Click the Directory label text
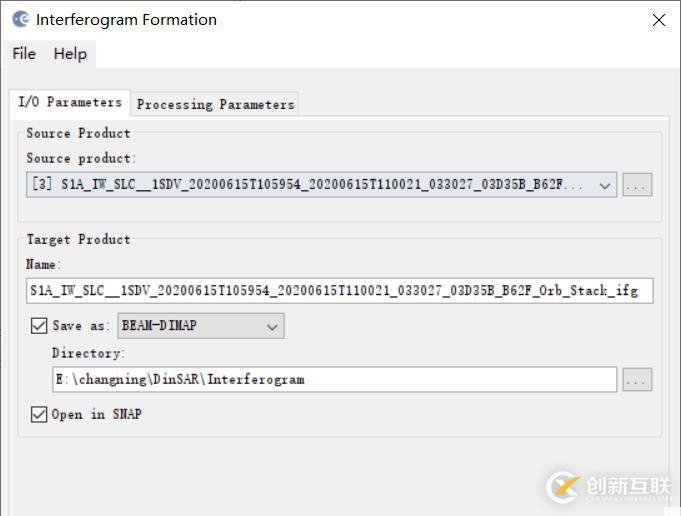 [88, 353]
